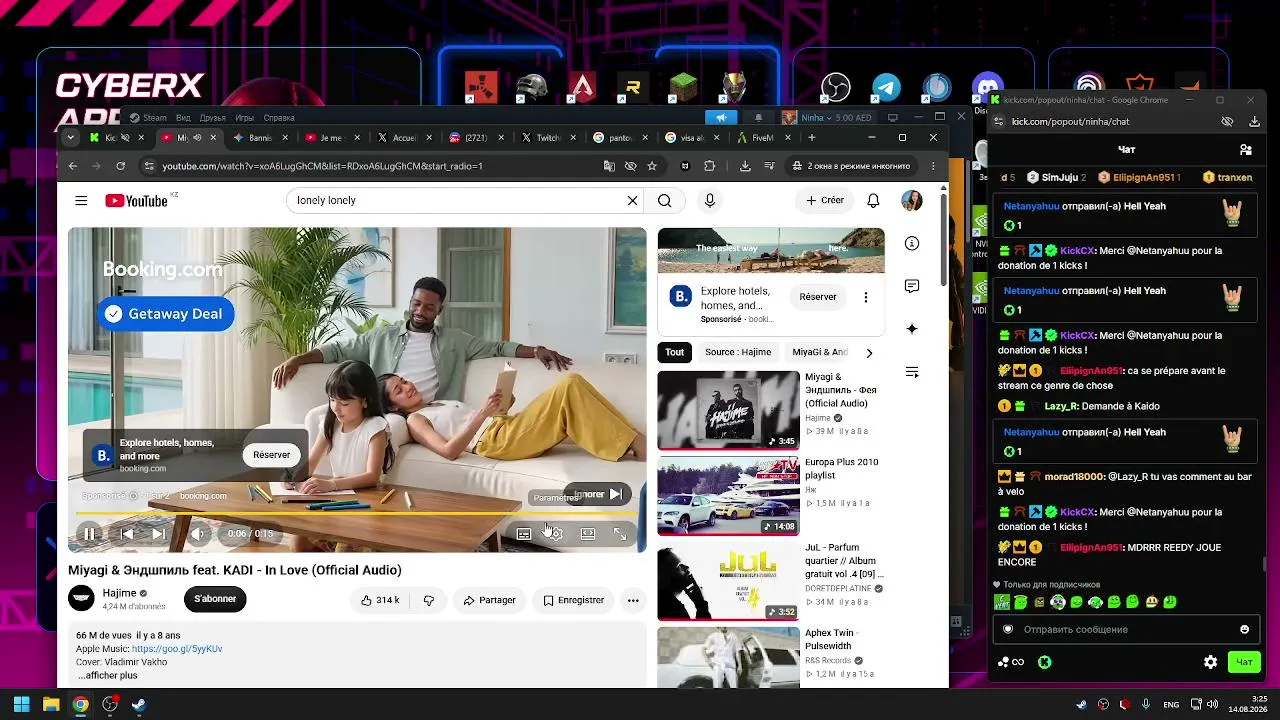Switch to the Twitch browser tab

[540, 137]
